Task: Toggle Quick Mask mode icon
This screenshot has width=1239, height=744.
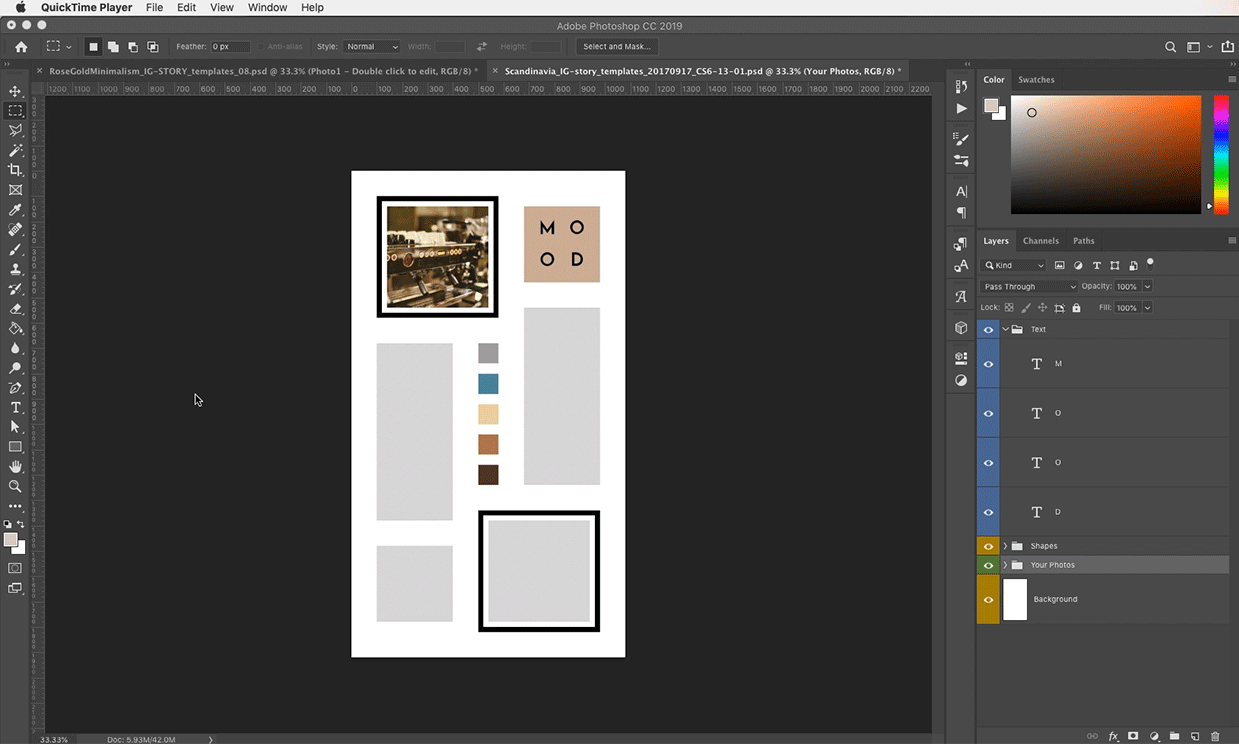Action: (x=15, y=568)
